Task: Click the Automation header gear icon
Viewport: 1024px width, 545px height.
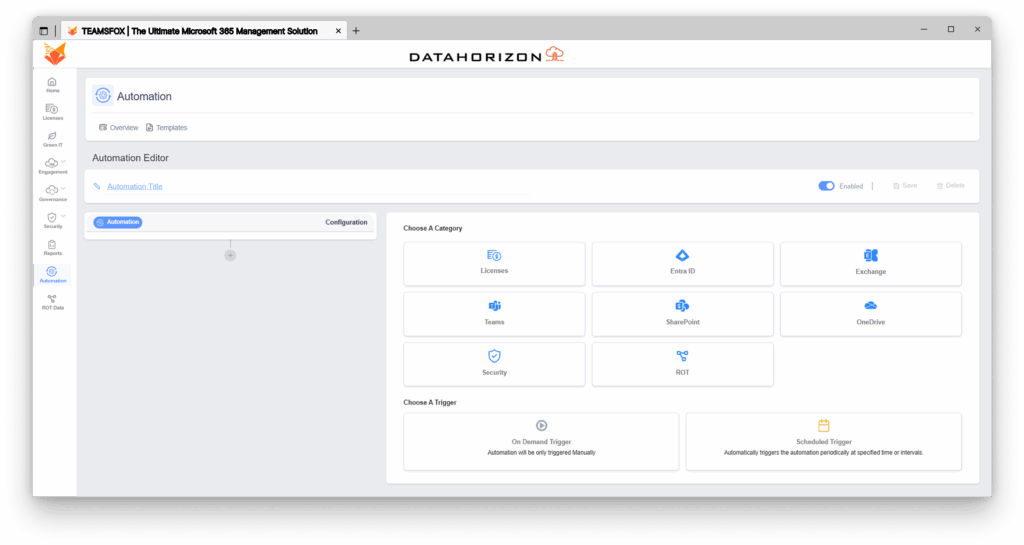Action: coord(103,95)
